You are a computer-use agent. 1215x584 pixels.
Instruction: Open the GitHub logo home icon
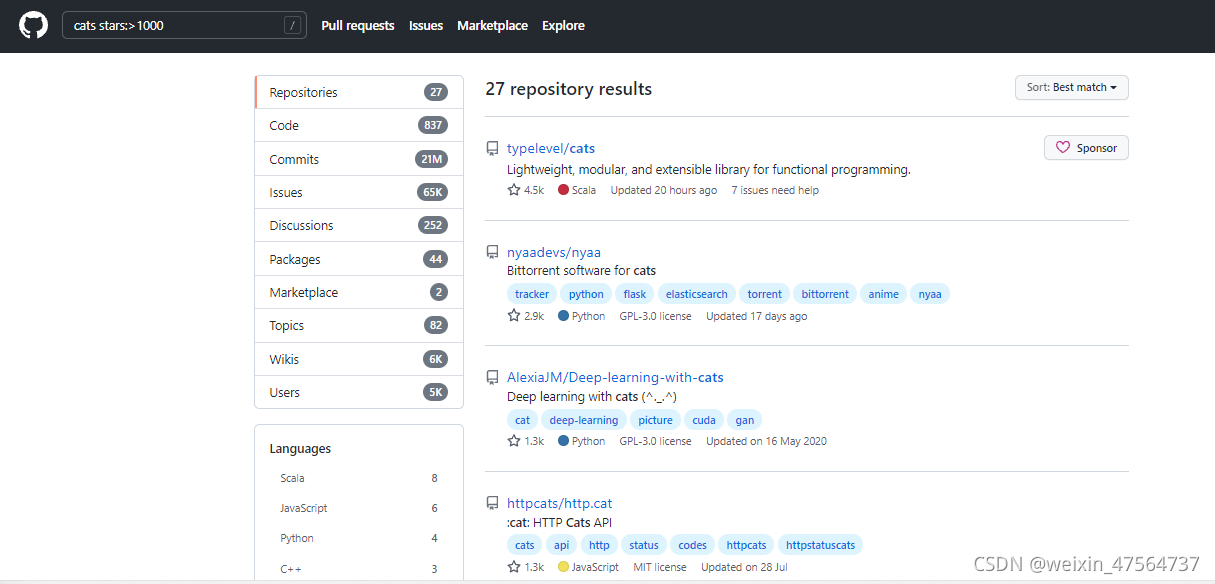point(33,25)
